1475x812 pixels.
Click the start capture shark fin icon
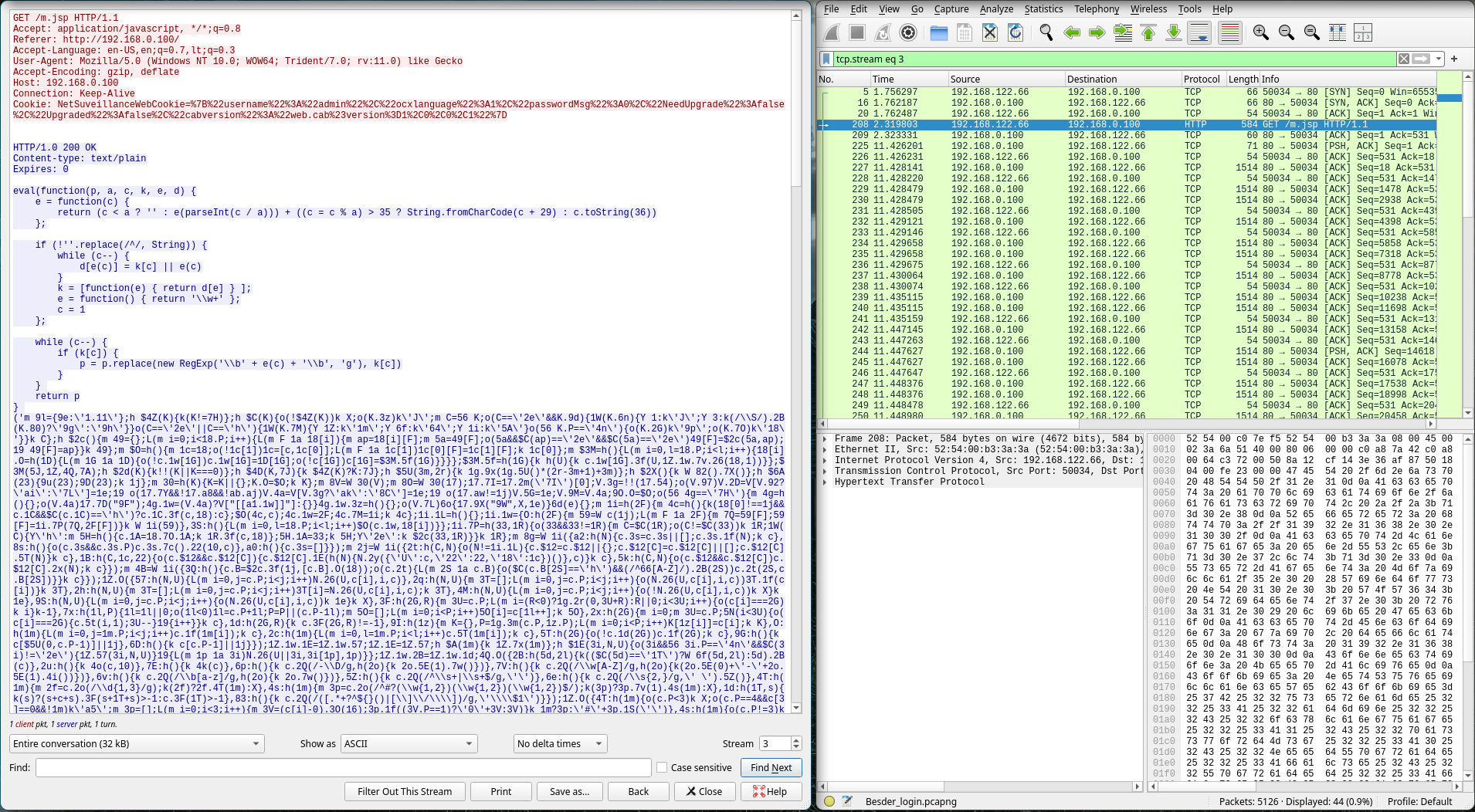point(832,32)
